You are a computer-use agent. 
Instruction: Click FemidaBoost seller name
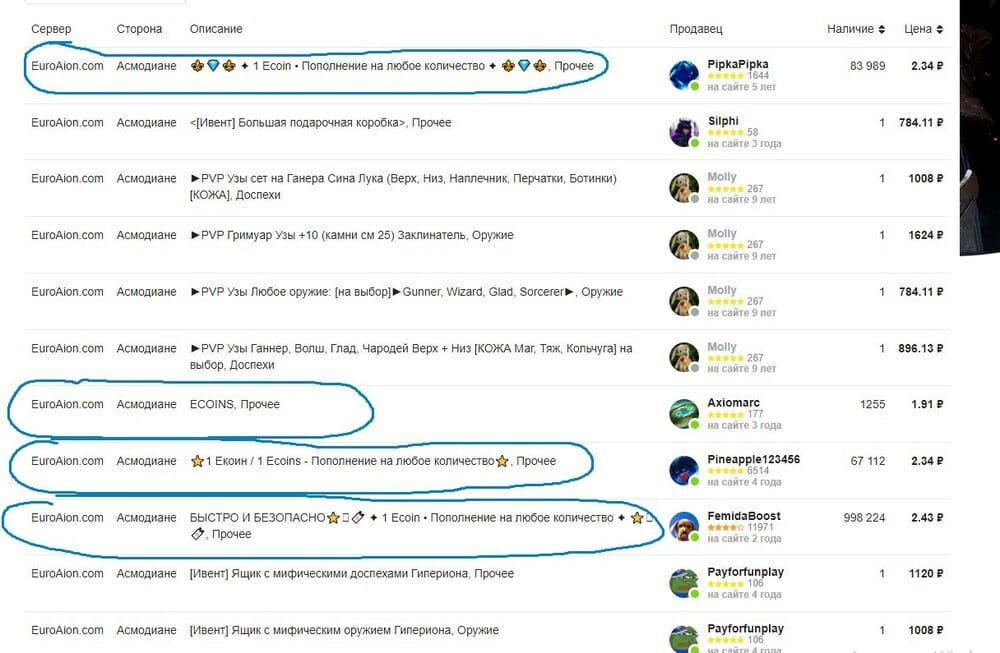[x=744, y=516]
